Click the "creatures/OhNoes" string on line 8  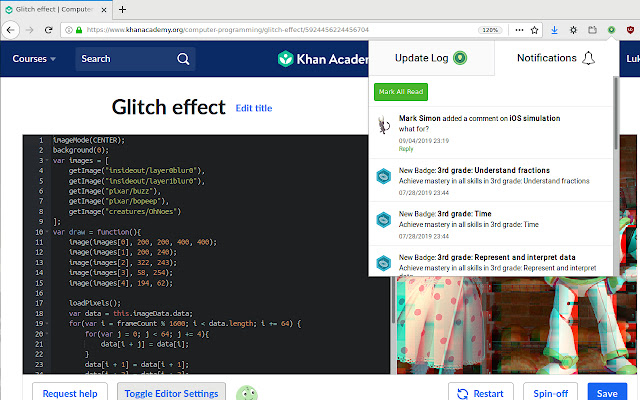[143, 211]
